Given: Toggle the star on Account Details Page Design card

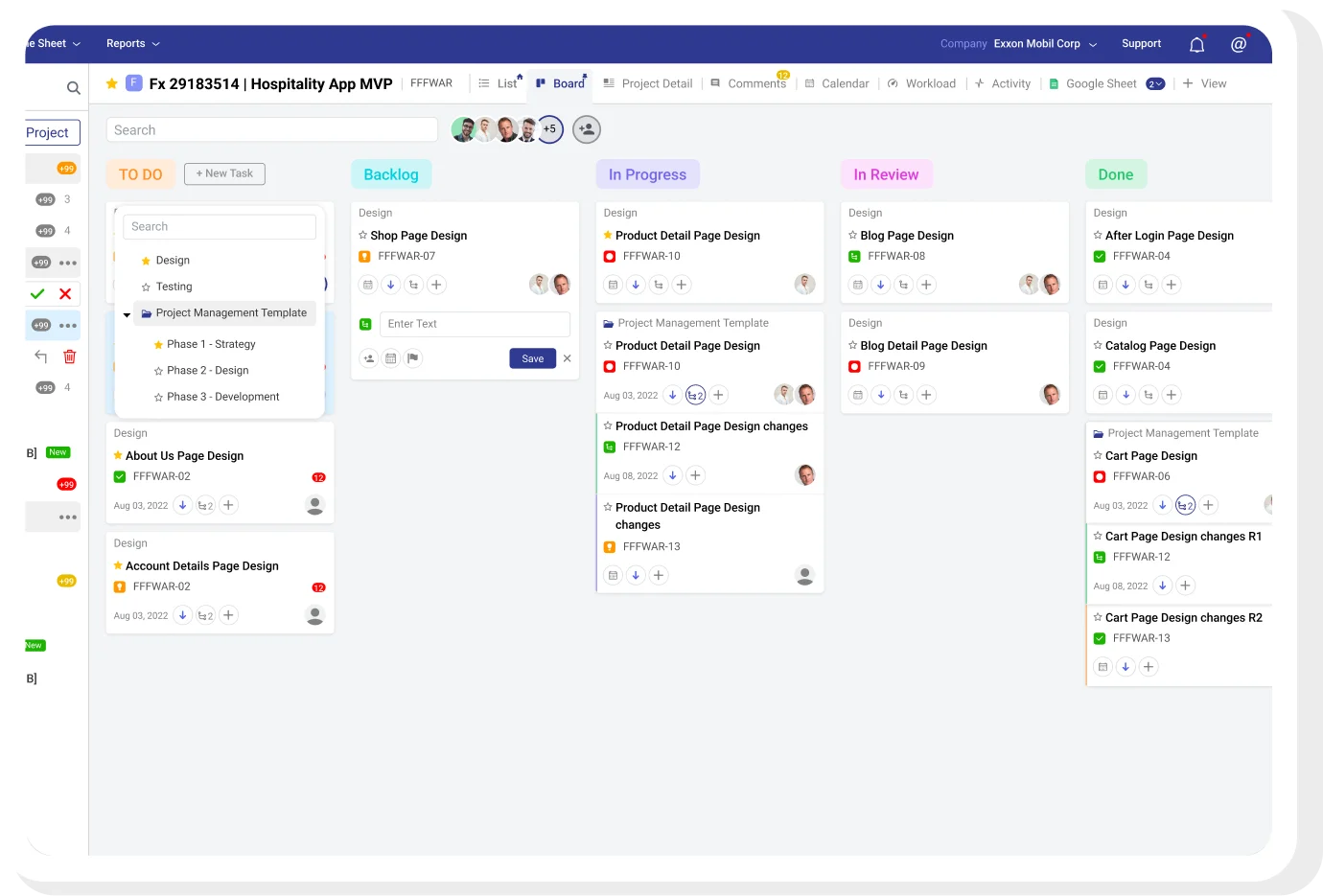Looking at the screenshot, I should tap(118, 565).
